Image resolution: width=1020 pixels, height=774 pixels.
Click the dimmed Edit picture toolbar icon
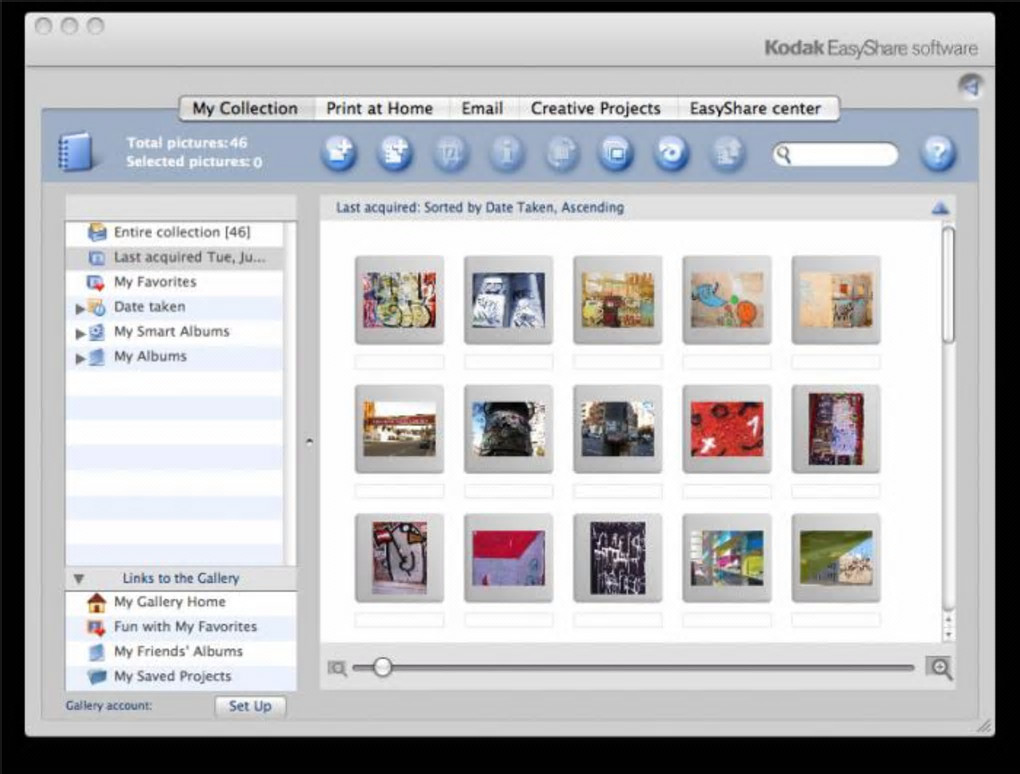[x=451, y=153]
